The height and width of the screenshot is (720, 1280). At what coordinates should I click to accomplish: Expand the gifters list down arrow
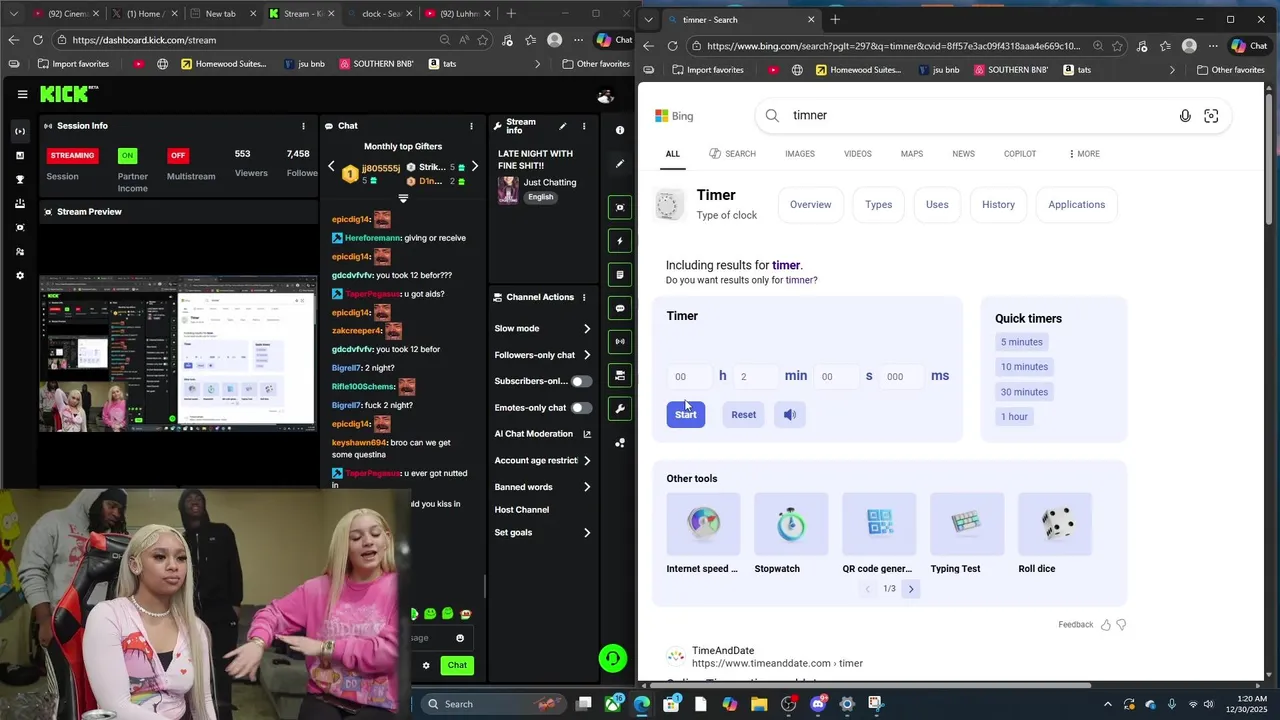pyautogui.click(x=403, y=198)
